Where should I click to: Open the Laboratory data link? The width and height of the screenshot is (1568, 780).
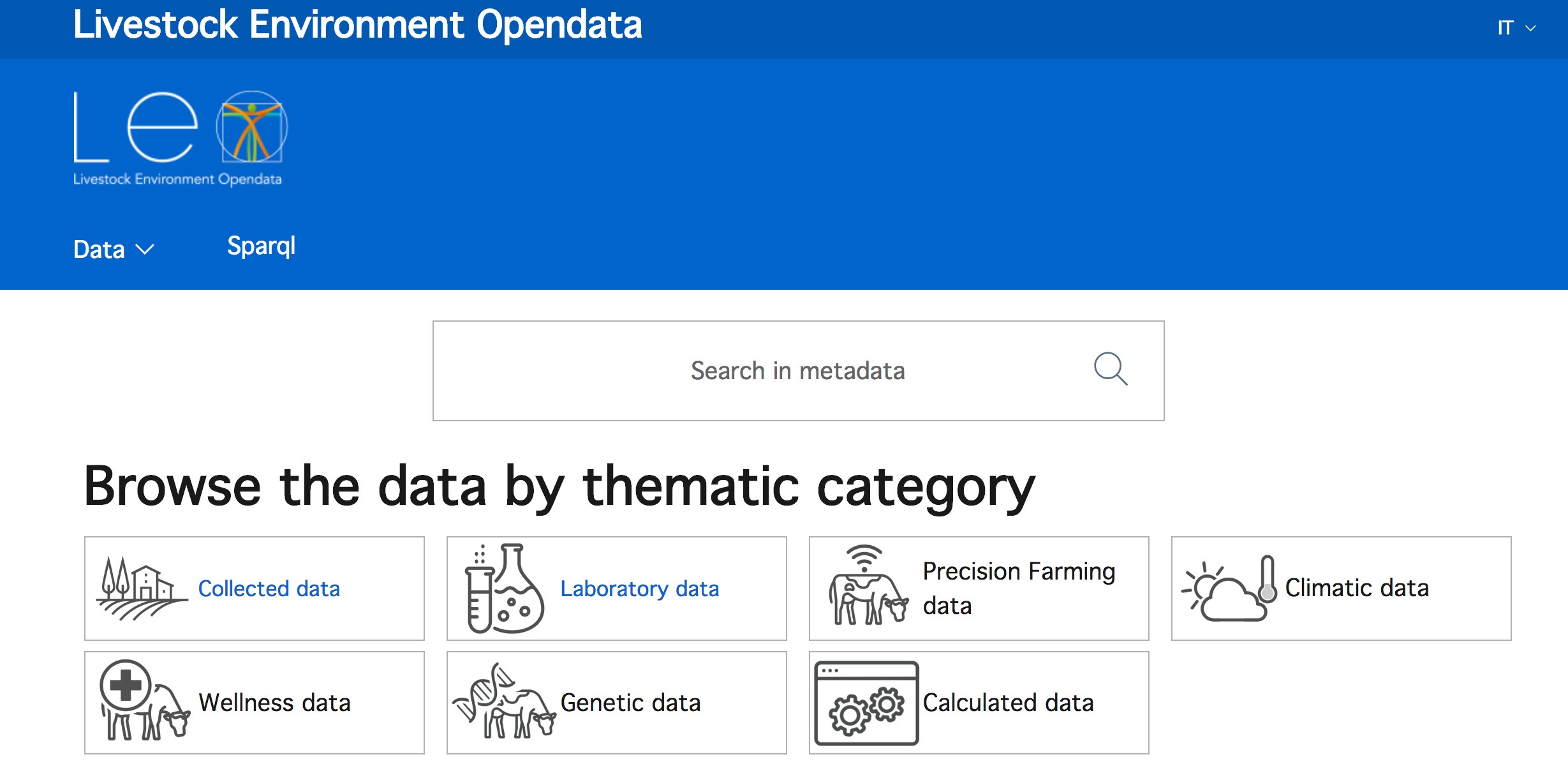639,589
